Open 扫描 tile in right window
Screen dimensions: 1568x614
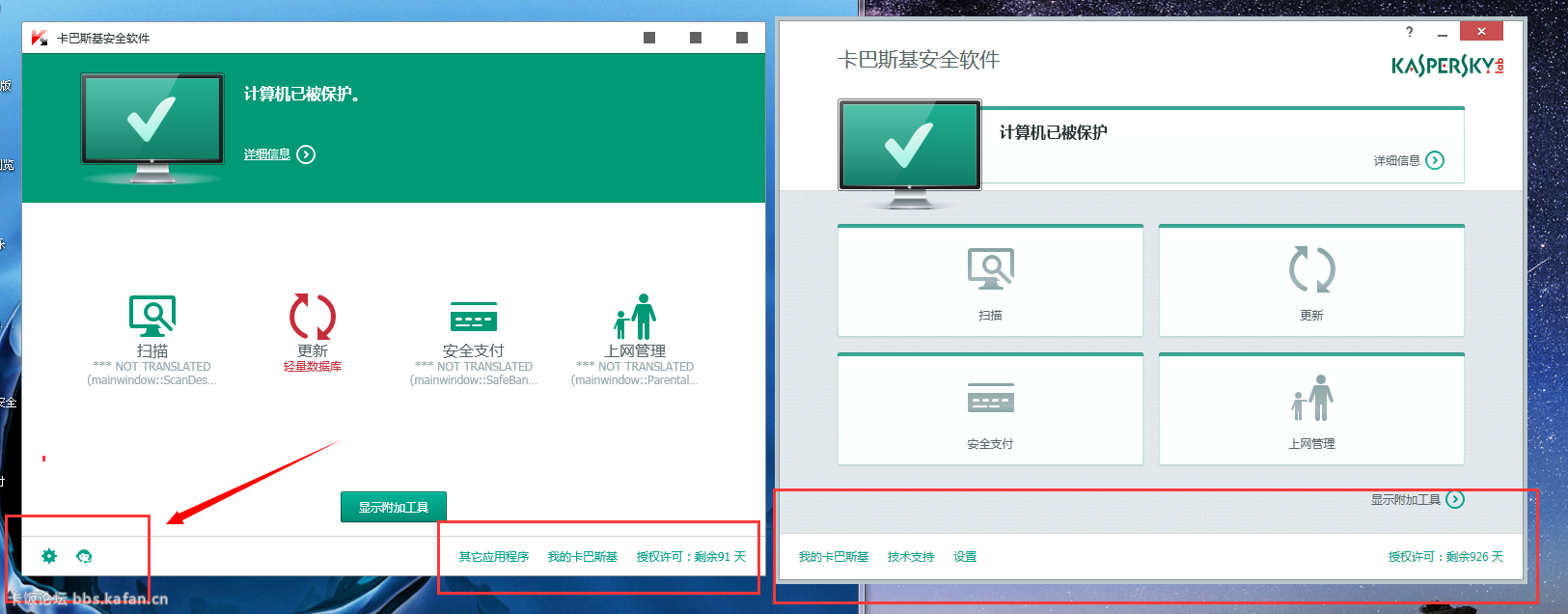pos(990,281)
